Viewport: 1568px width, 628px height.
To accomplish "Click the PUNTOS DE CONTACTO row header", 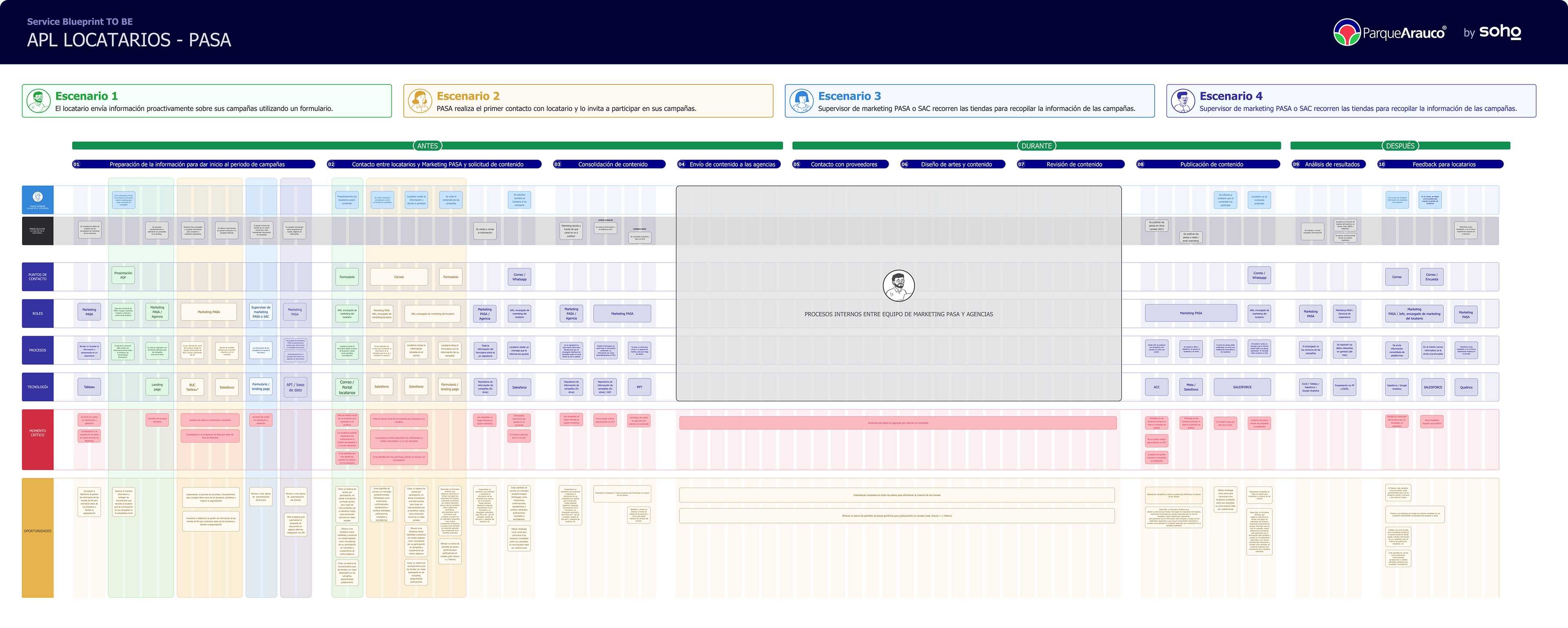I will point(38,277).
